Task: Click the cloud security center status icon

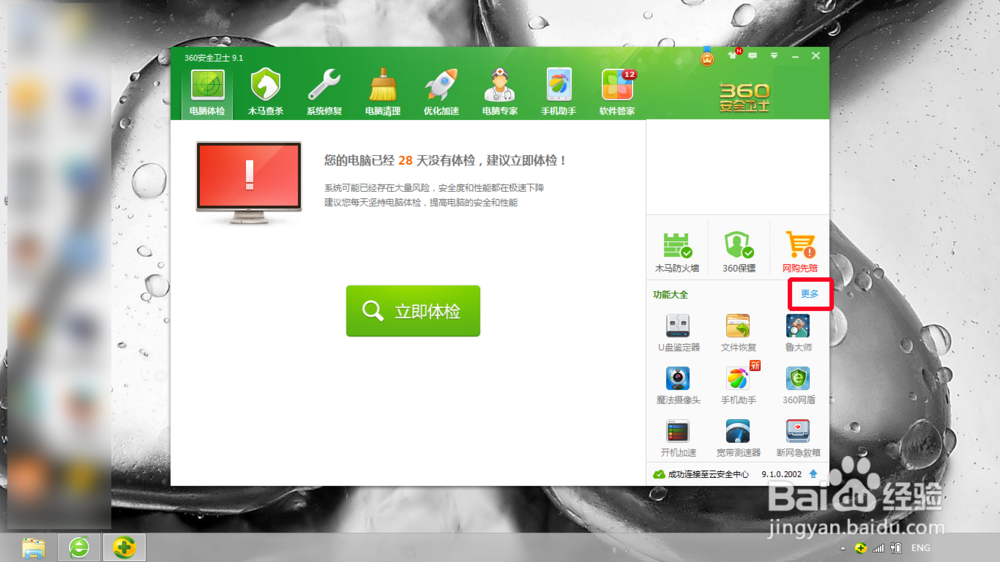Action: pyautogui.click(x=659, y=474)
